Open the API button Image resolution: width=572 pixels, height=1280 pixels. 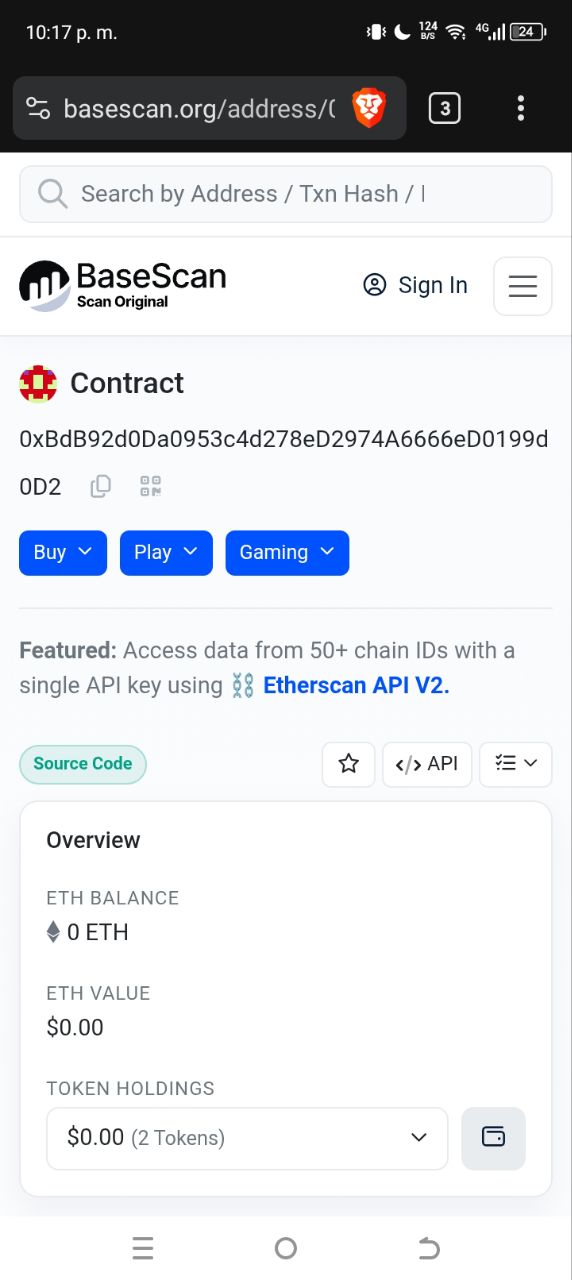[x=427, y=764]
